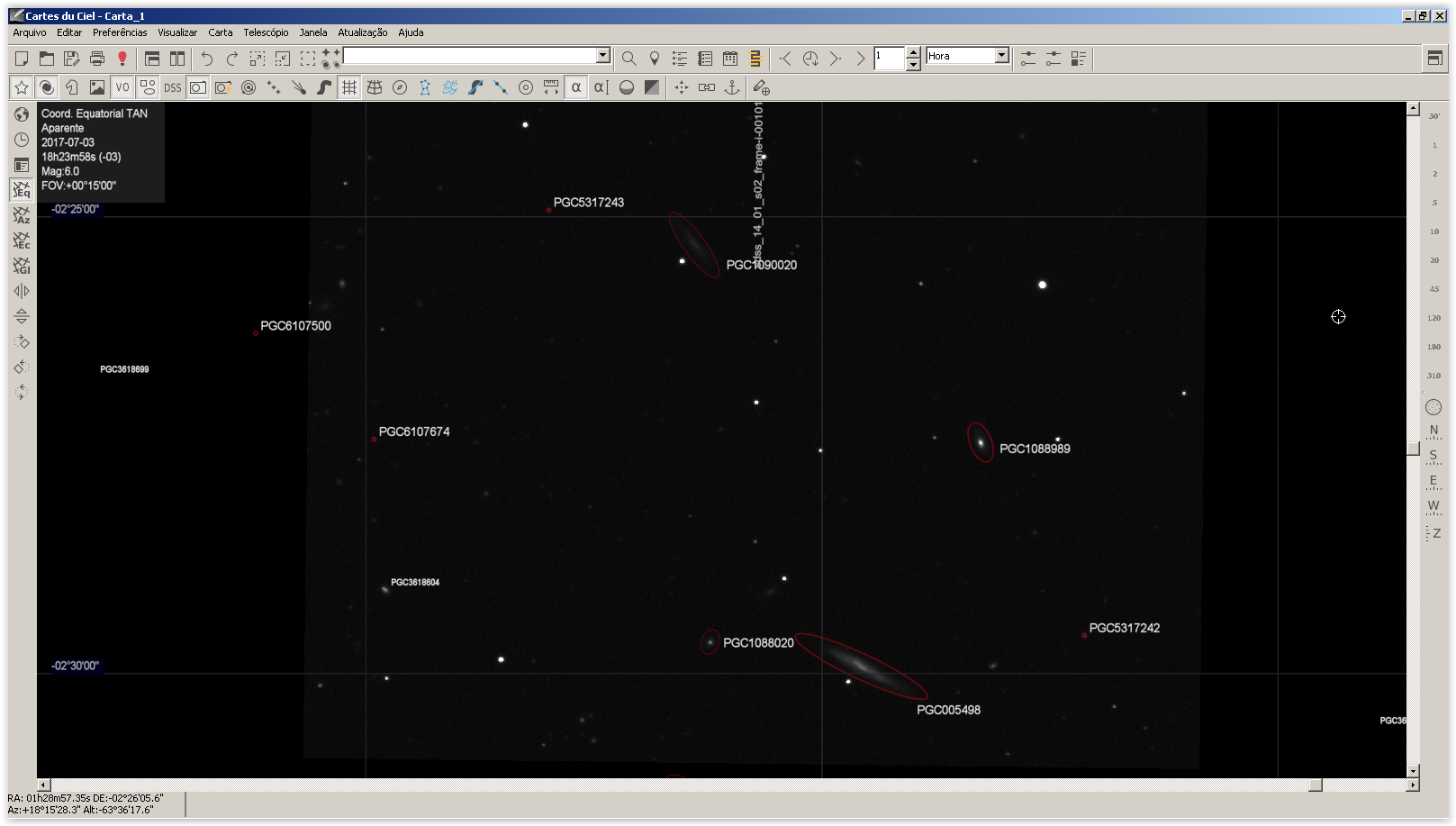Click the DSS image download button
Viewport: 1456px width, 826px height.
(173, 87)
